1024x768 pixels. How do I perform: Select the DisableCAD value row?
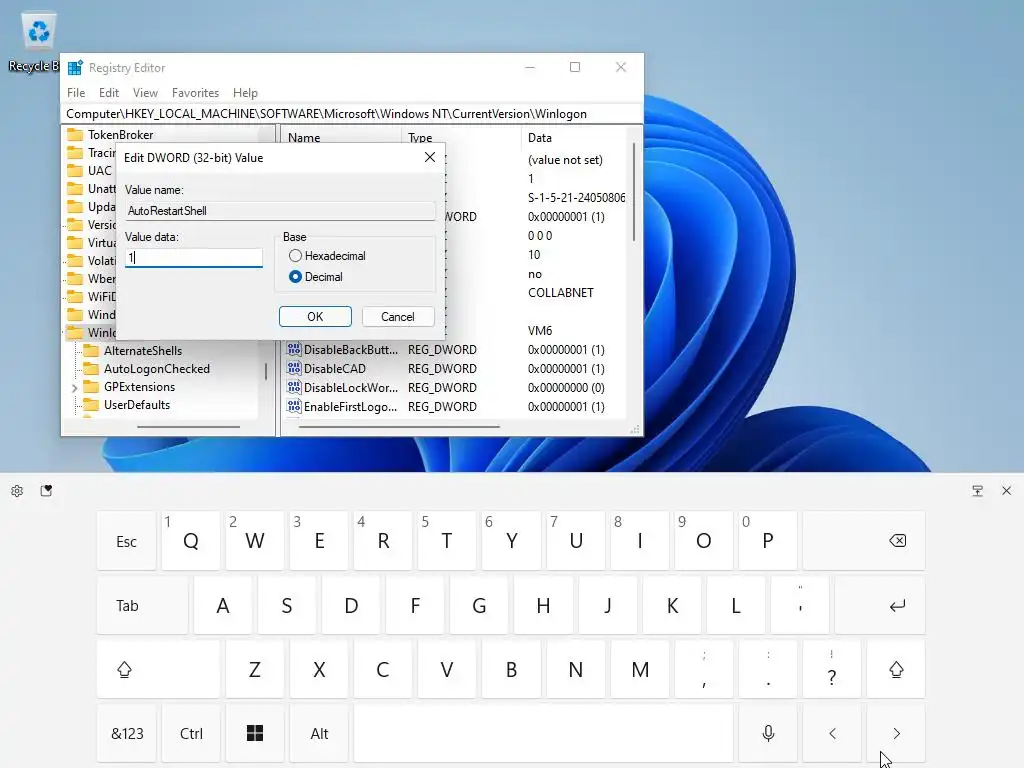click(x=455, y=368)
